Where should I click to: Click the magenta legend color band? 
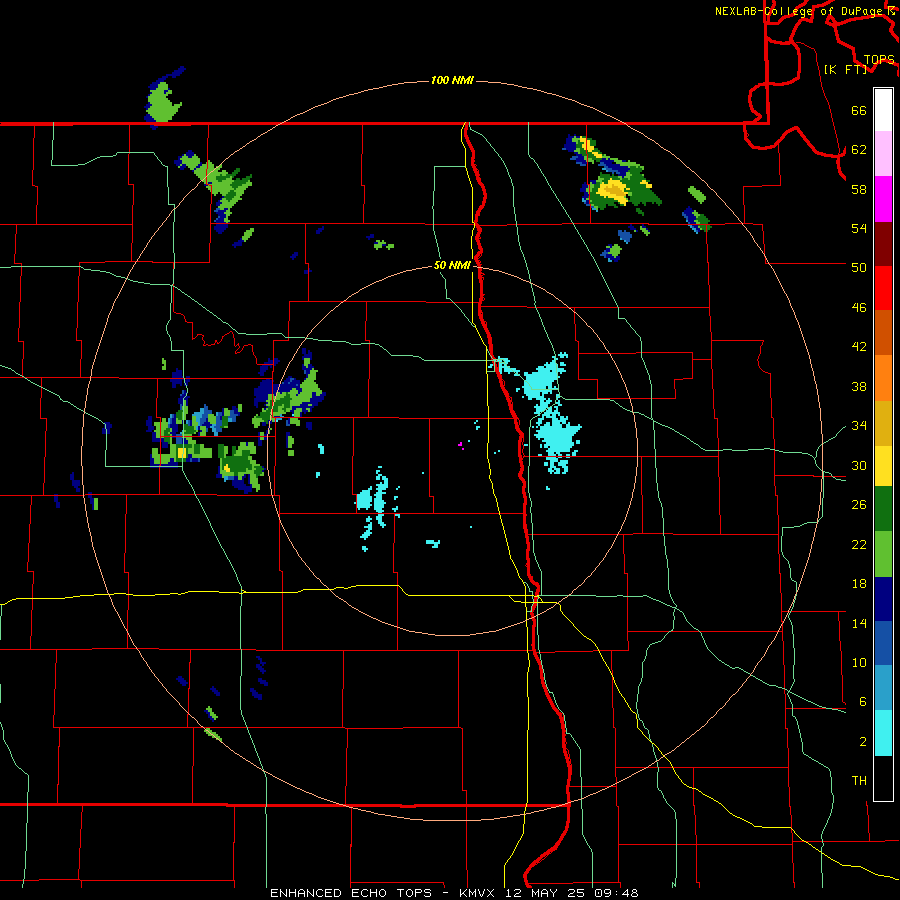click(x=883, y=199)
